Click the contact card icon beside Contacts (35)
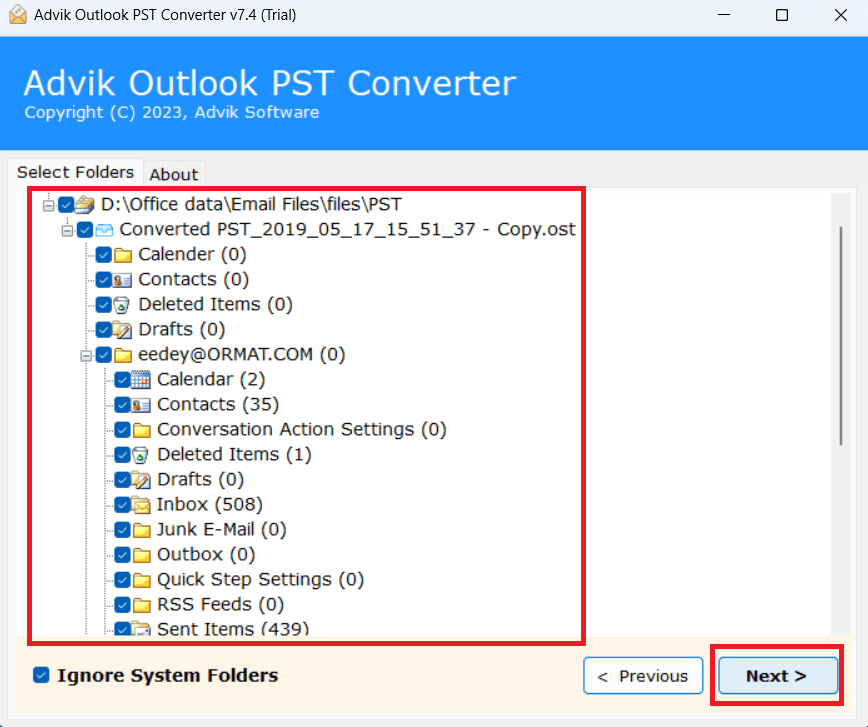Viewport: 868px width, 727px height. click(x=141, y=405)
